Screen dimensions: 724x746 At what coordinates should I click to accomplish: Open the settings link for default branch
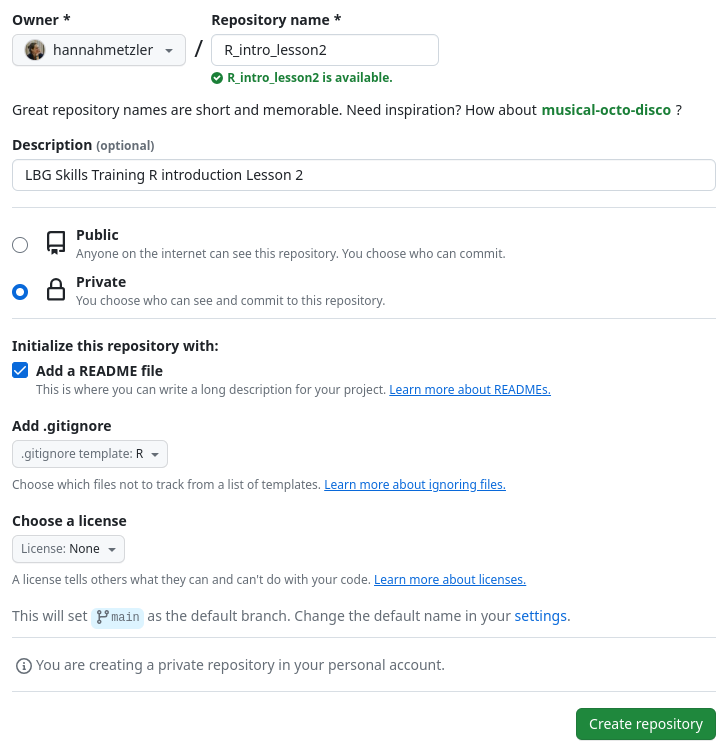pyautogui.click(x=540, y=617)
